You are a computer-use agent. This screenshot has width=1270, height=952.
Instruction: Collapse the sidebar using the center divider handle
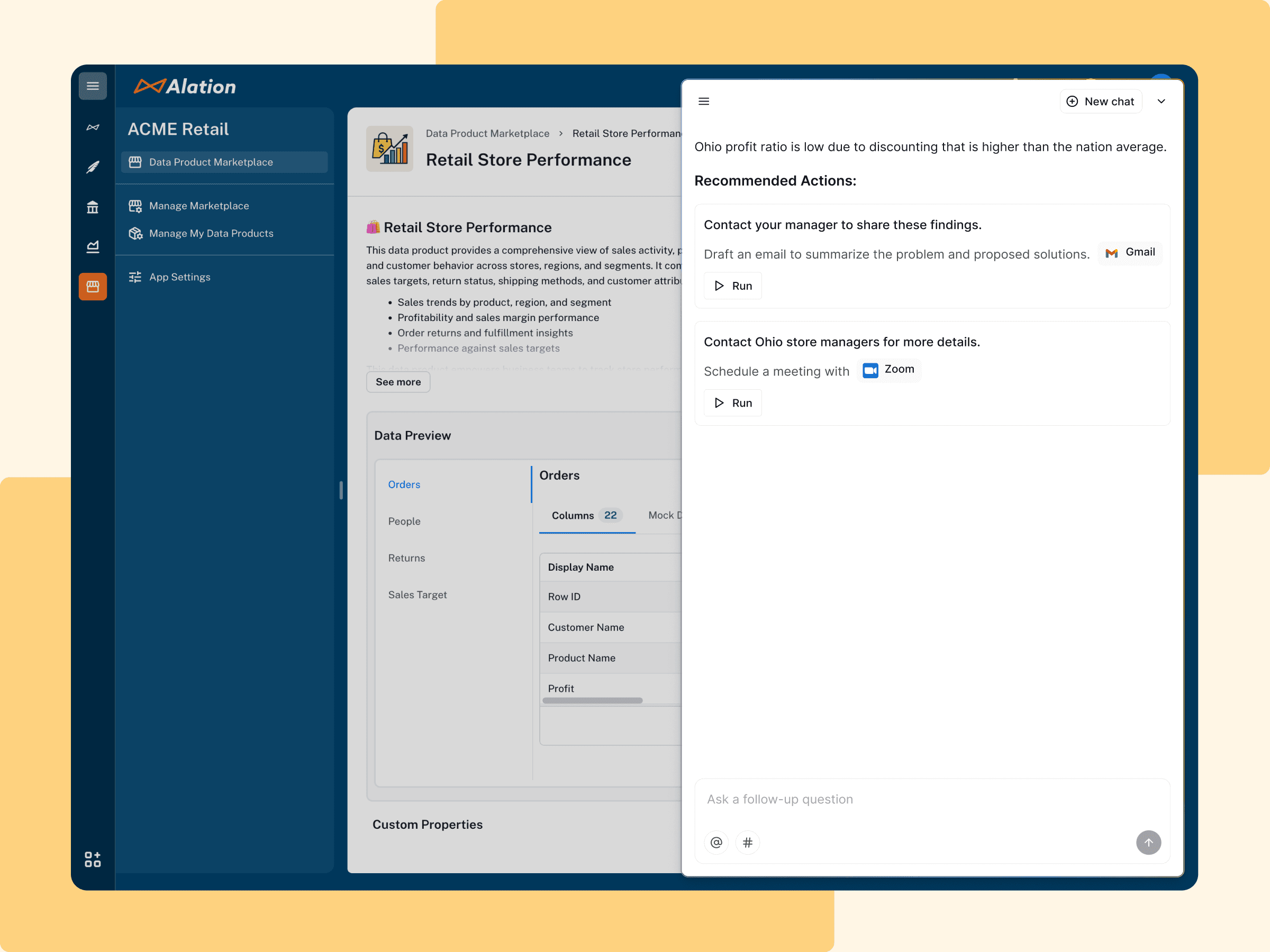(x=341, y=490)
